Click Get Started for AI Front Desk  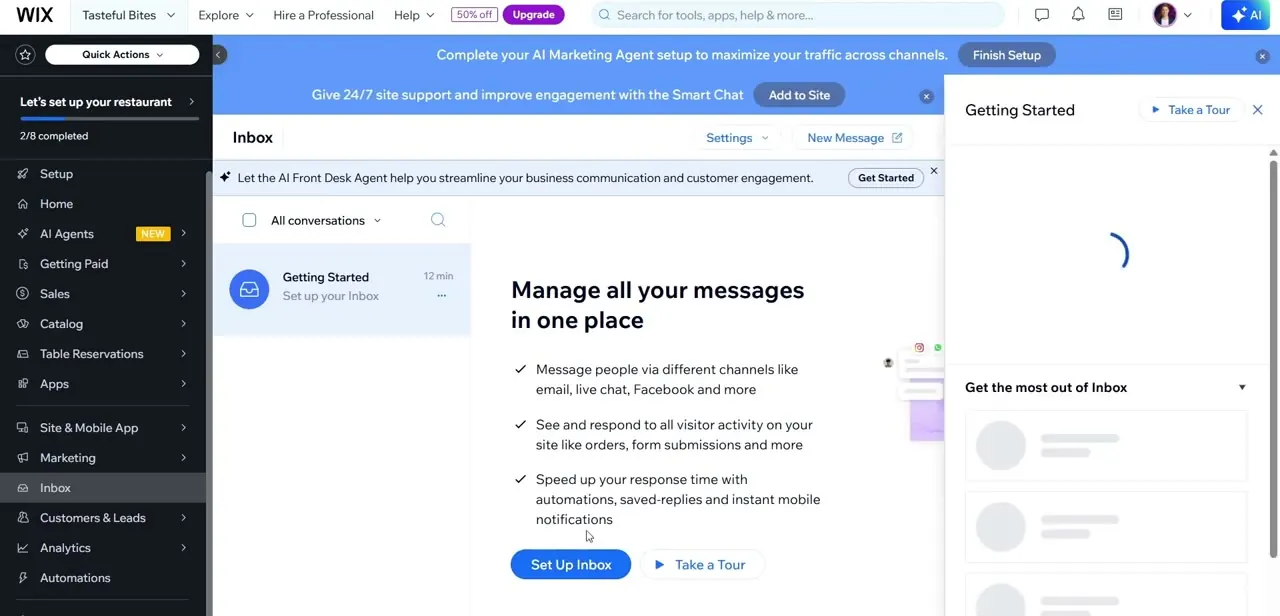coord(886,178)
